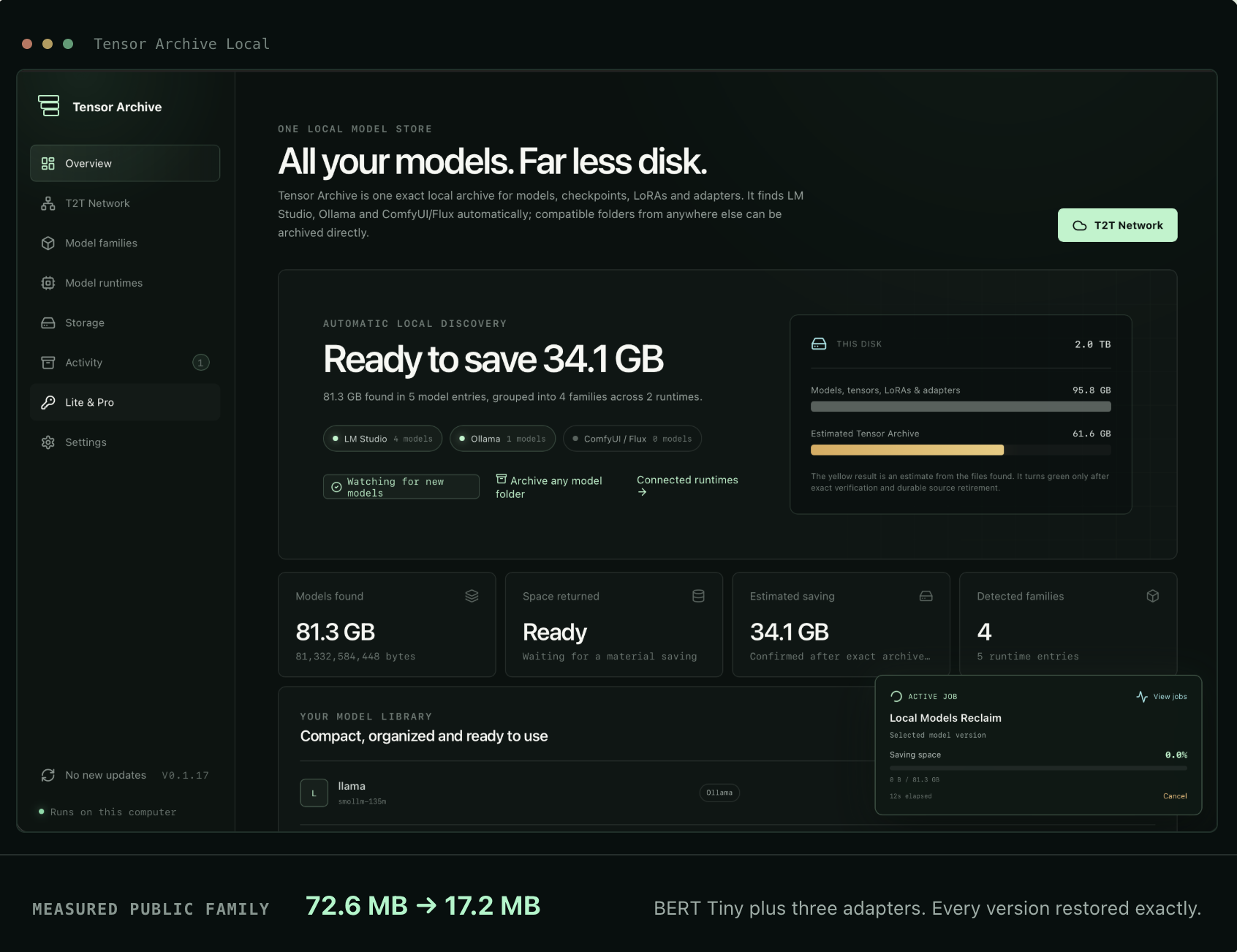Click the Model families cube icon
Screen dimensions: 1237x952
[48, 243]
